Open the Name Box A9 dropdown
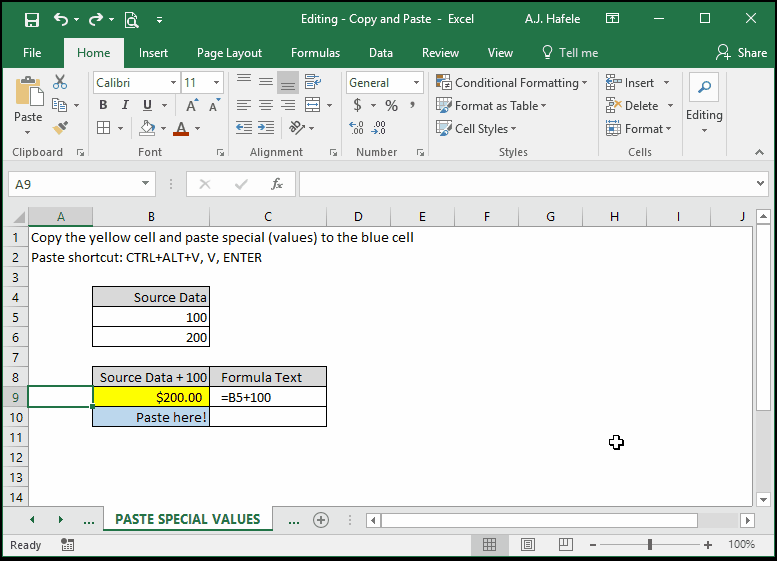The width and height of the screenshot is (777, 561). 145,184
